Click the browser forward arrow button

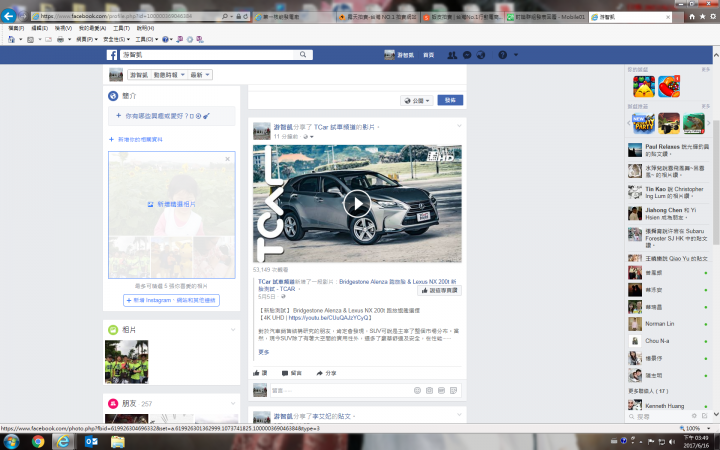(22, 16)
